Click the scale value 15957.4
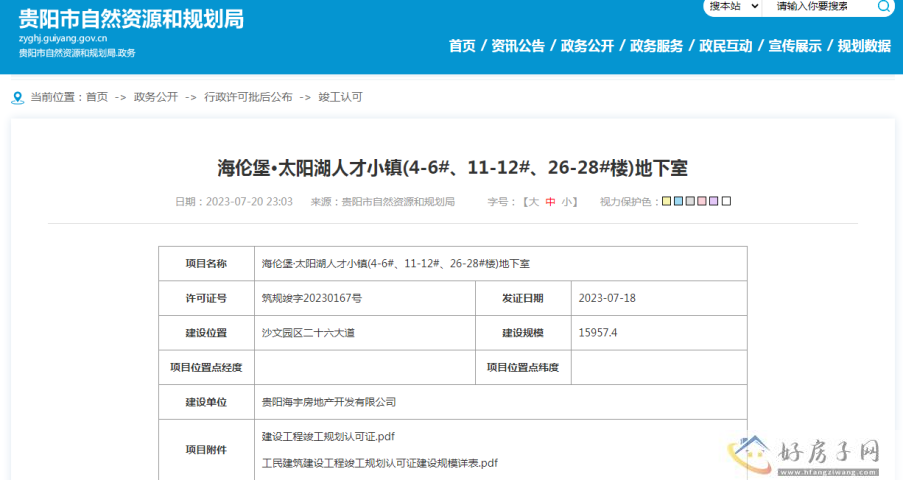The height and width of the screenshot is (480, 903). [x=598, y=333]
